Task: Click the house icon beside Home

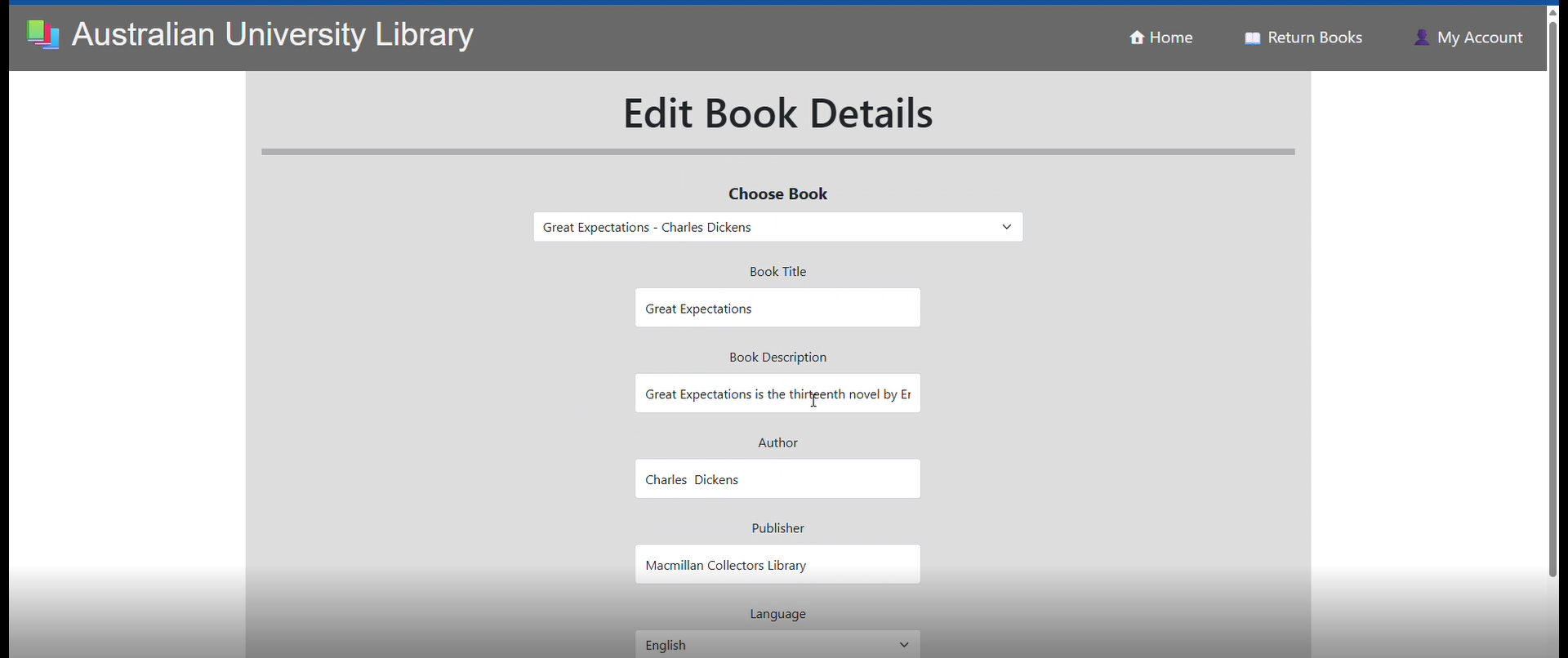Action: point(1136,38)
